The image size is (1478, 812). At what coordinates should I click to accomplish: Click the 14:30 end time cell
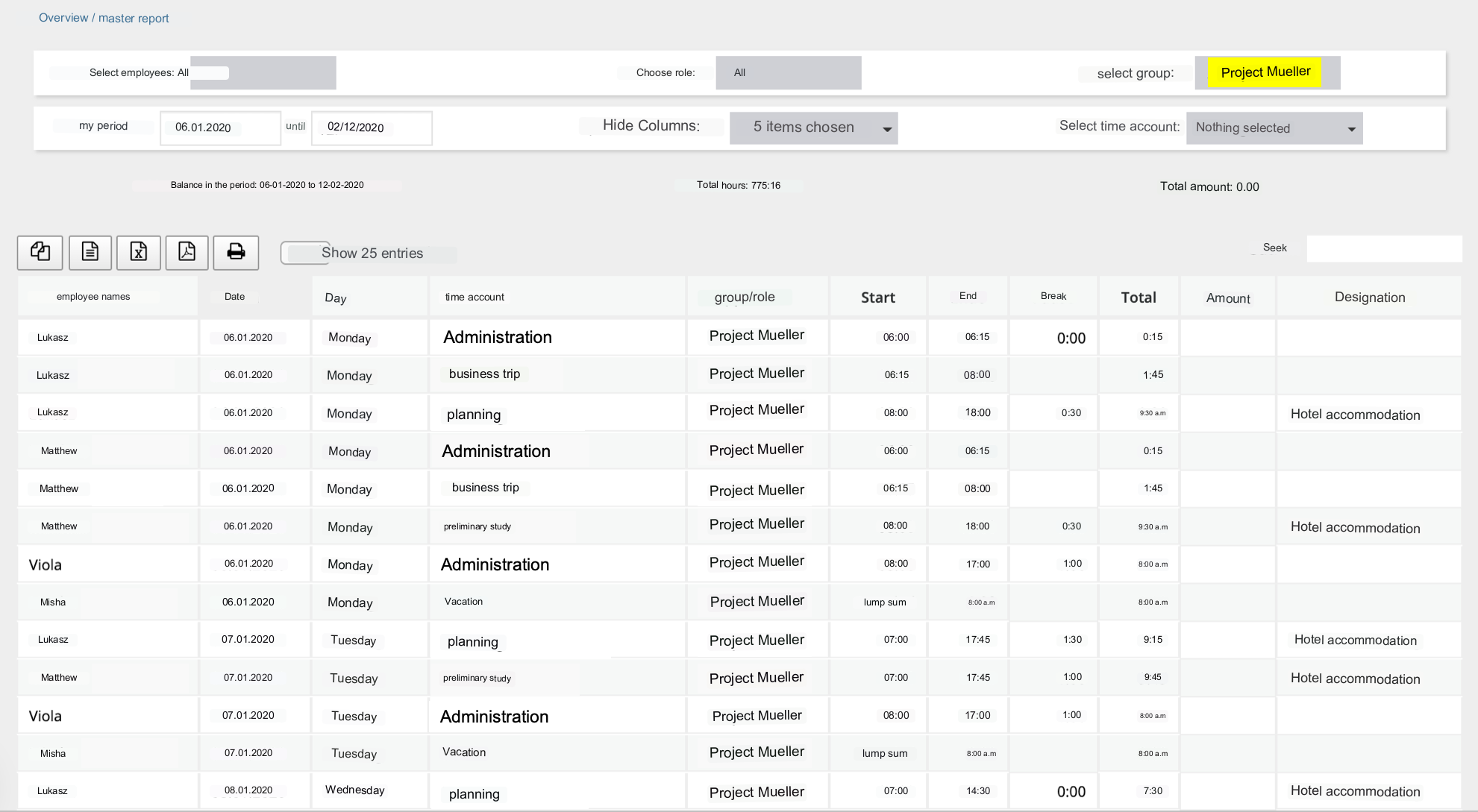click(x=978, y=790)
